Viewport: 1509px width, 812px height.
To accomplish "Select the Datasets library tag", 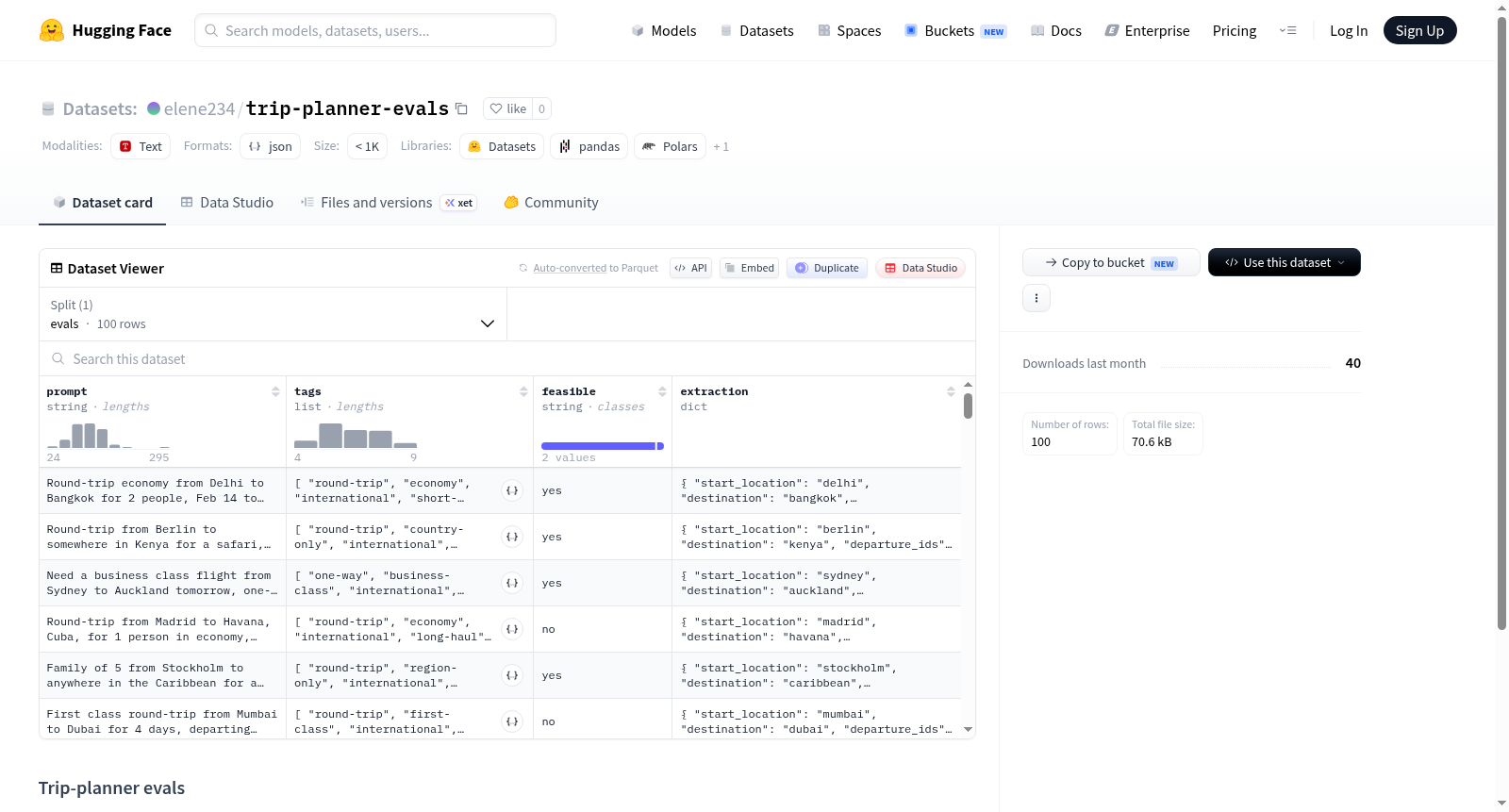I will pyautogui.click(x=502, y=146).
